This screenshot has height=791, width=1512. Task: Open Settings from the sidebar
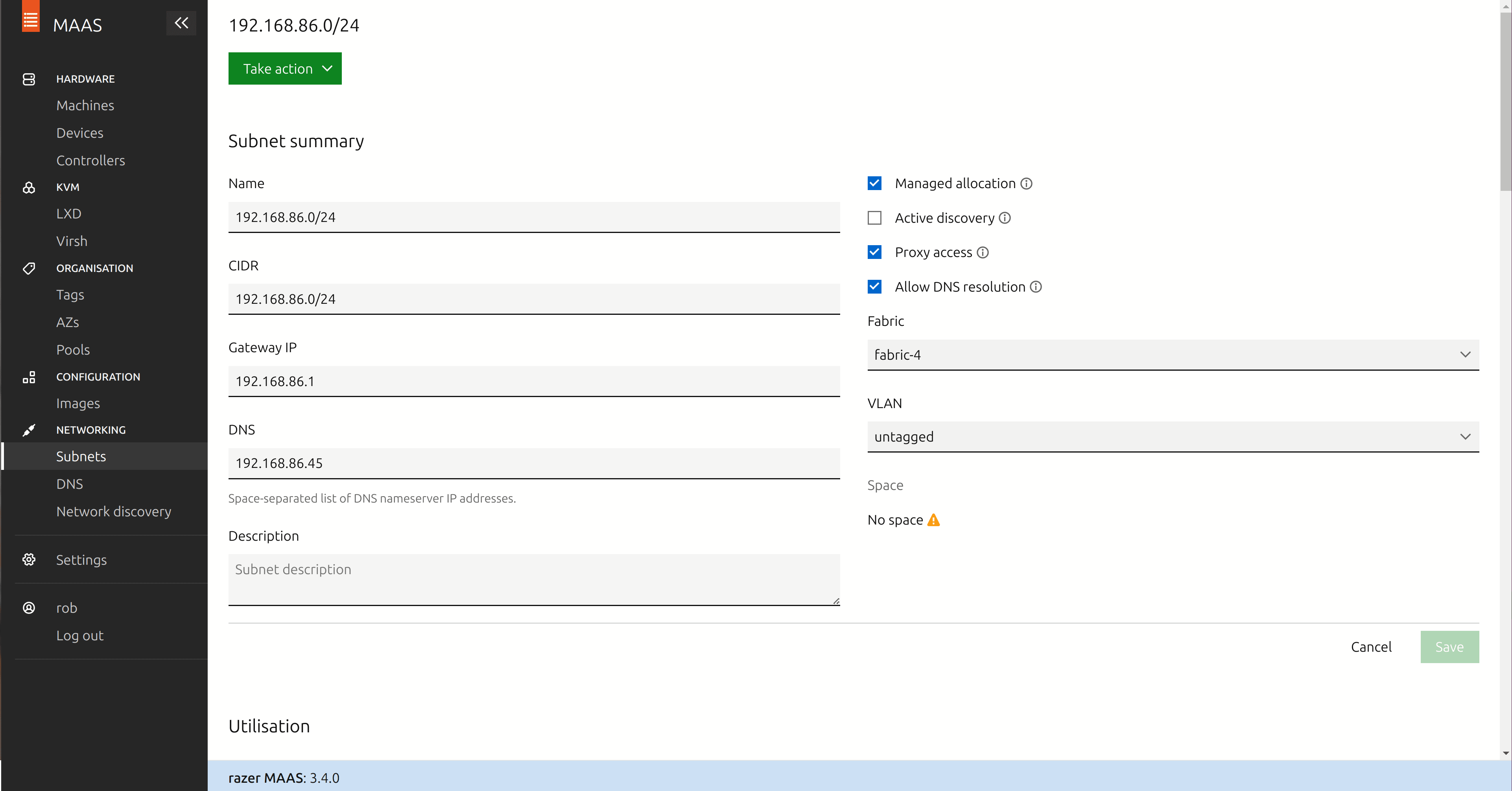81,560
